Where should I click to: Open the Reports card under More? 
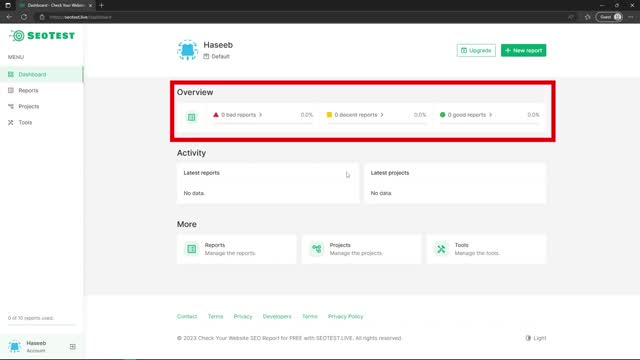237,249
